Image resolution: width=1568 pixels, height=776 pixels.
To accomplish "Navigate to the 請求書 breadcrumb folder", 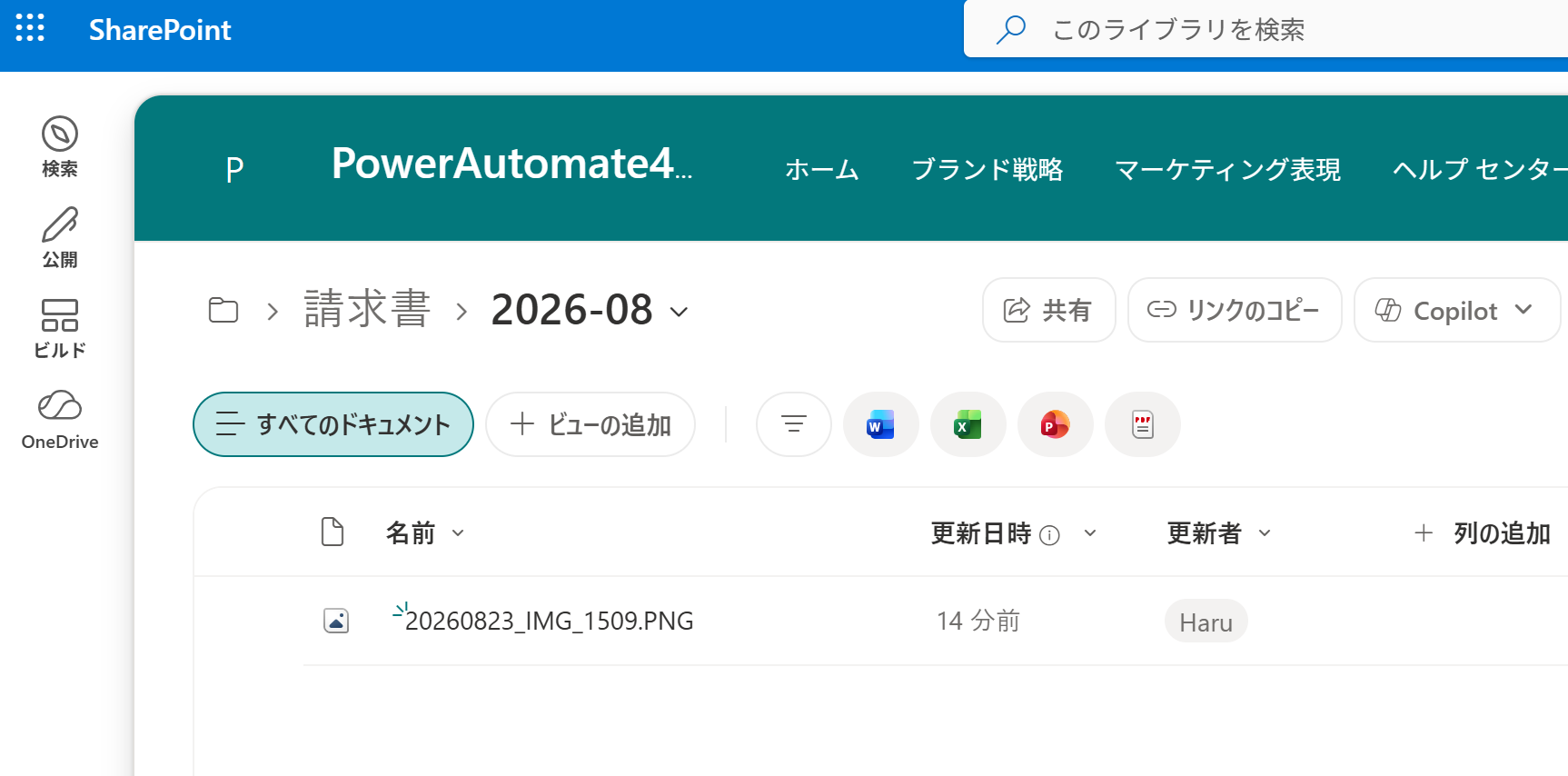I will (367, 310).
